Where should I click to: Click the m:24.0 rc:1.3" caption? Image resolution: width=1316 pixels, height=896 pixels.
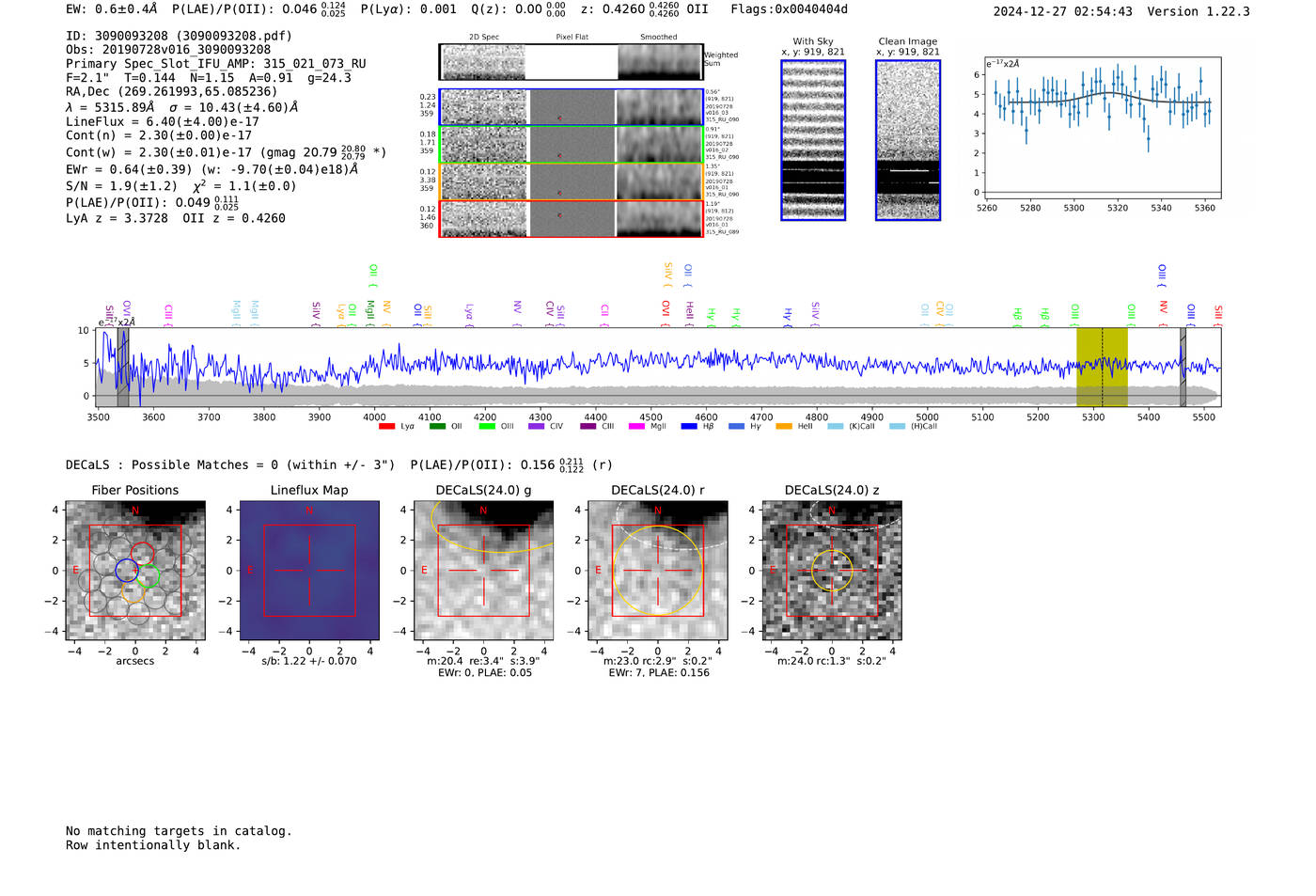point(832,661)
